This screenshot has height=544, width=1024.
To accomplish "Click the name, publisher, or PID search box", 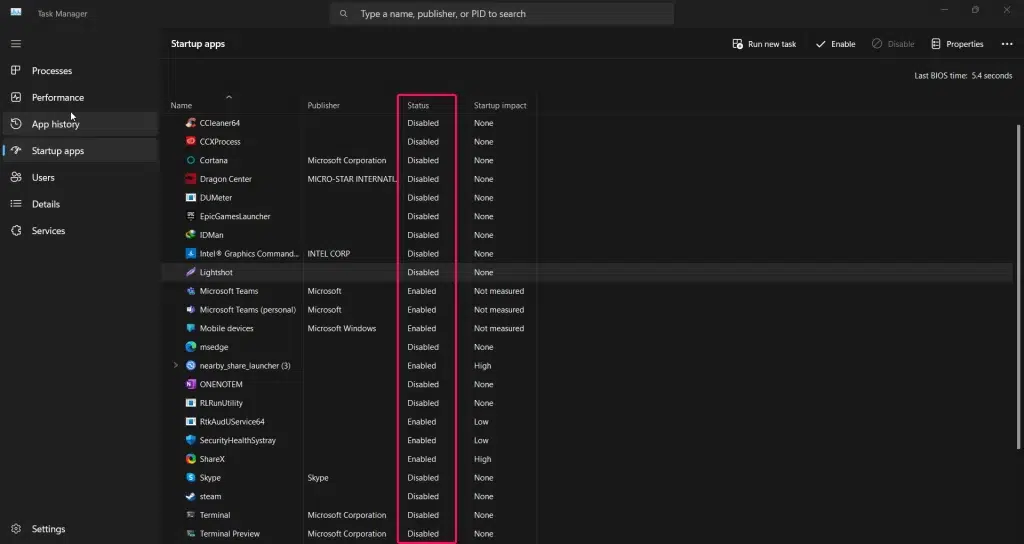I will tap(502, 13).
